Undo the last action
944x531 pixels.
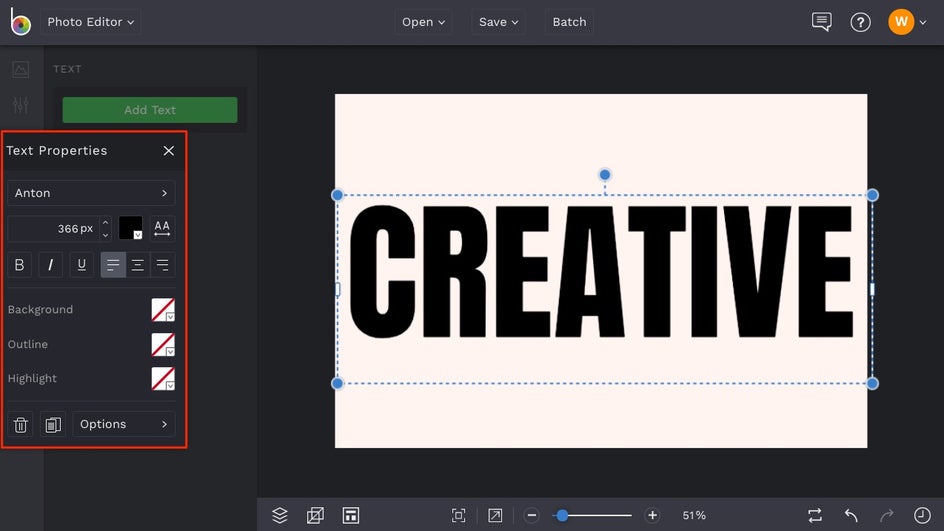click(x=851, y=515)
